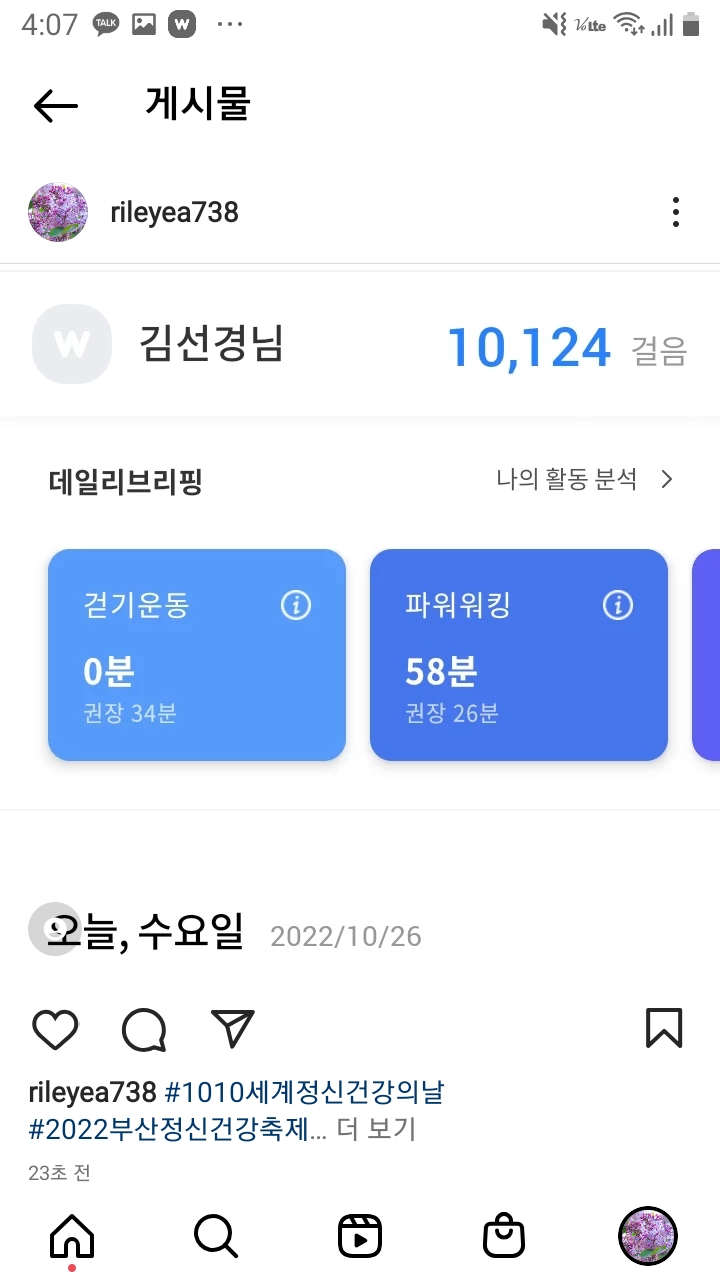Open hashtag #1010세계정신건강의날
Screen dimensions: 720x1280
coord(303,1092)
